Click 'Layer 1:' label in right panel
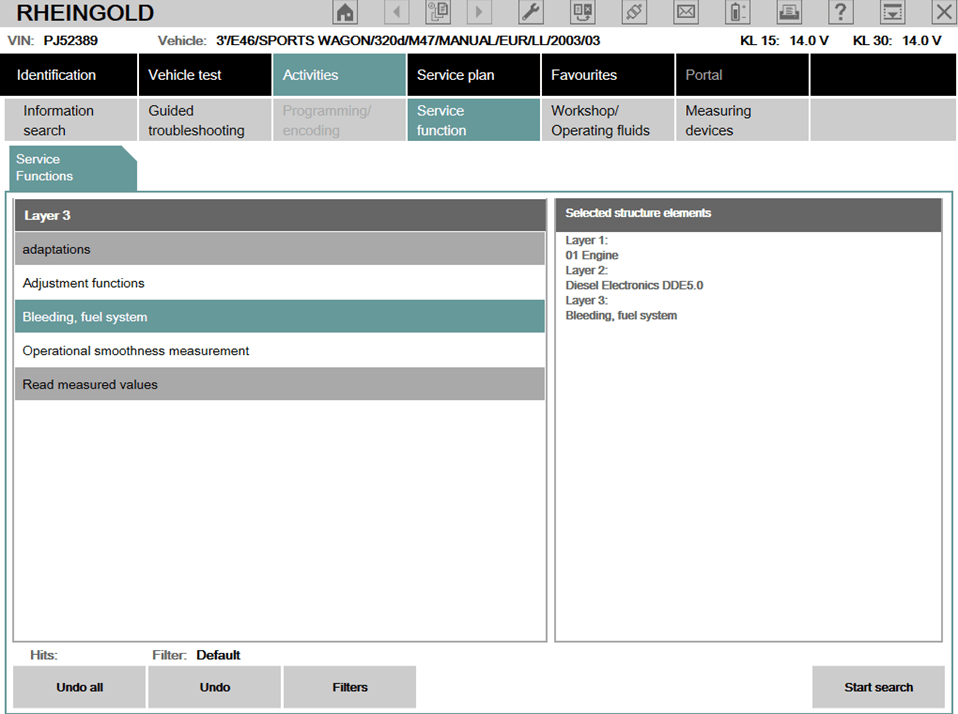Image resolution: width=958 pixels, height=714 pixels. [x=587, y=240]
